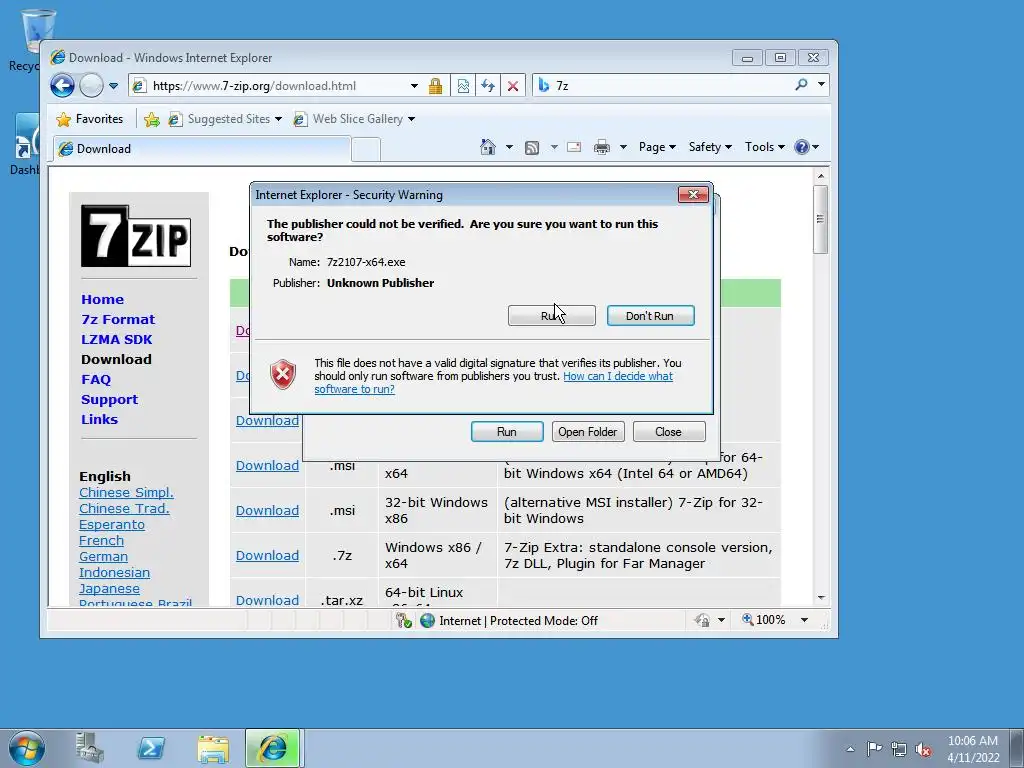Image resolution: width=1024 pixels, height=768 pixels.
Task: Open the search provider dropdown arrow
Action: (x=822, y=85)
